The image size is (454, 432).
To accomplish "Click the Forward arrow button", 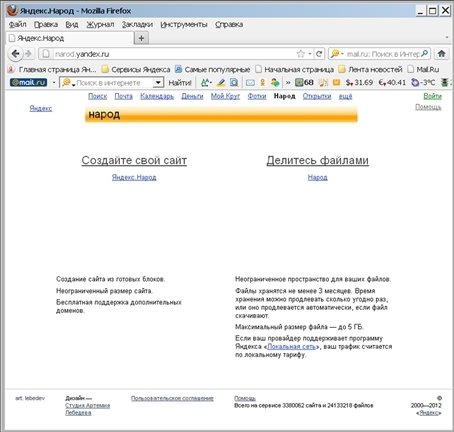I will (x=29, y=54).
